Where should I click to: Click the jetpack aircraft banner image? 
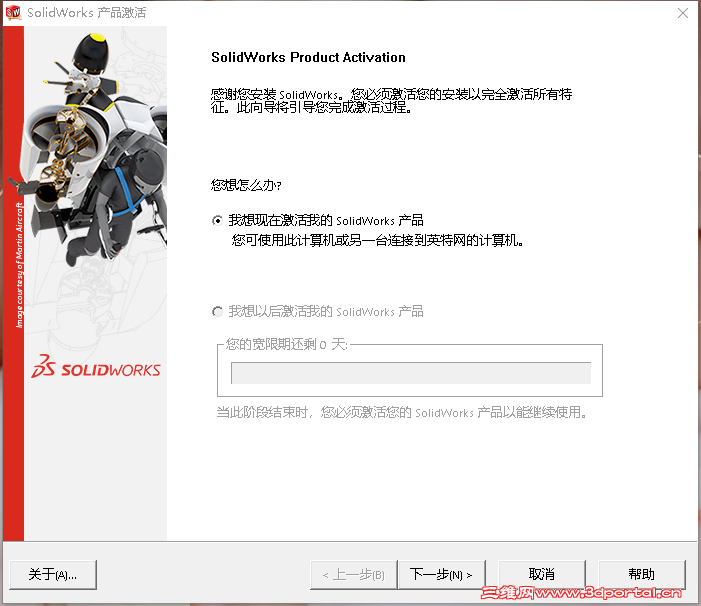92,150
